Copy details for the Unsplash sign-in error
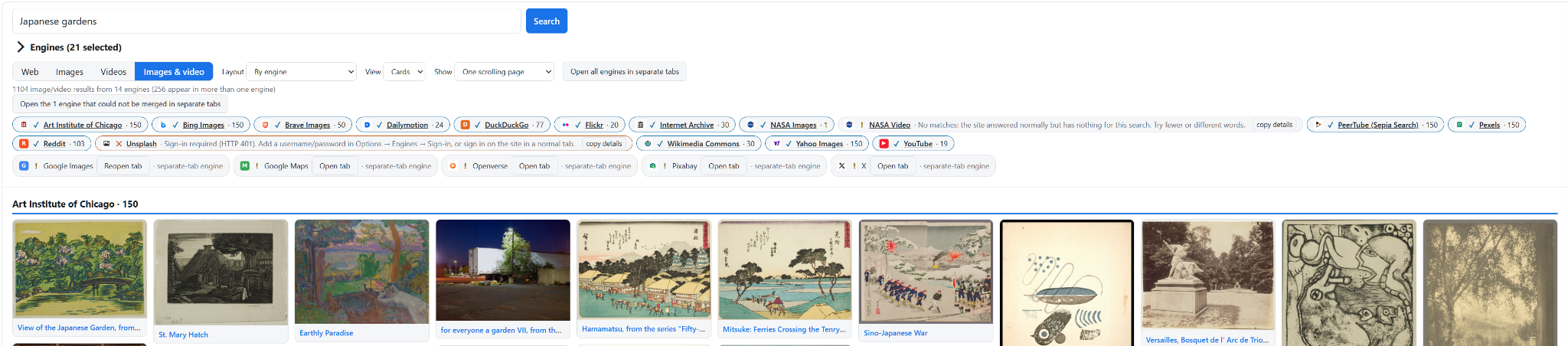 604,143
